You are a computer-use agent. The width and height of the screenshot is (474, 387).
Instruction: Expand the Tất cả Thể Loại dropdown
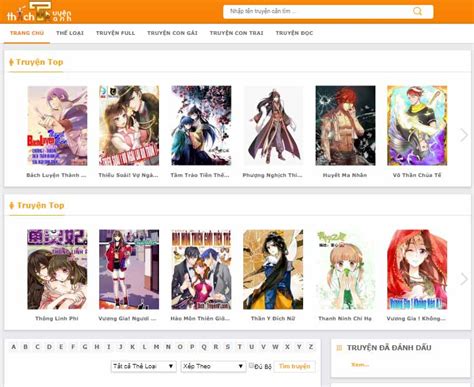point(143,366)
